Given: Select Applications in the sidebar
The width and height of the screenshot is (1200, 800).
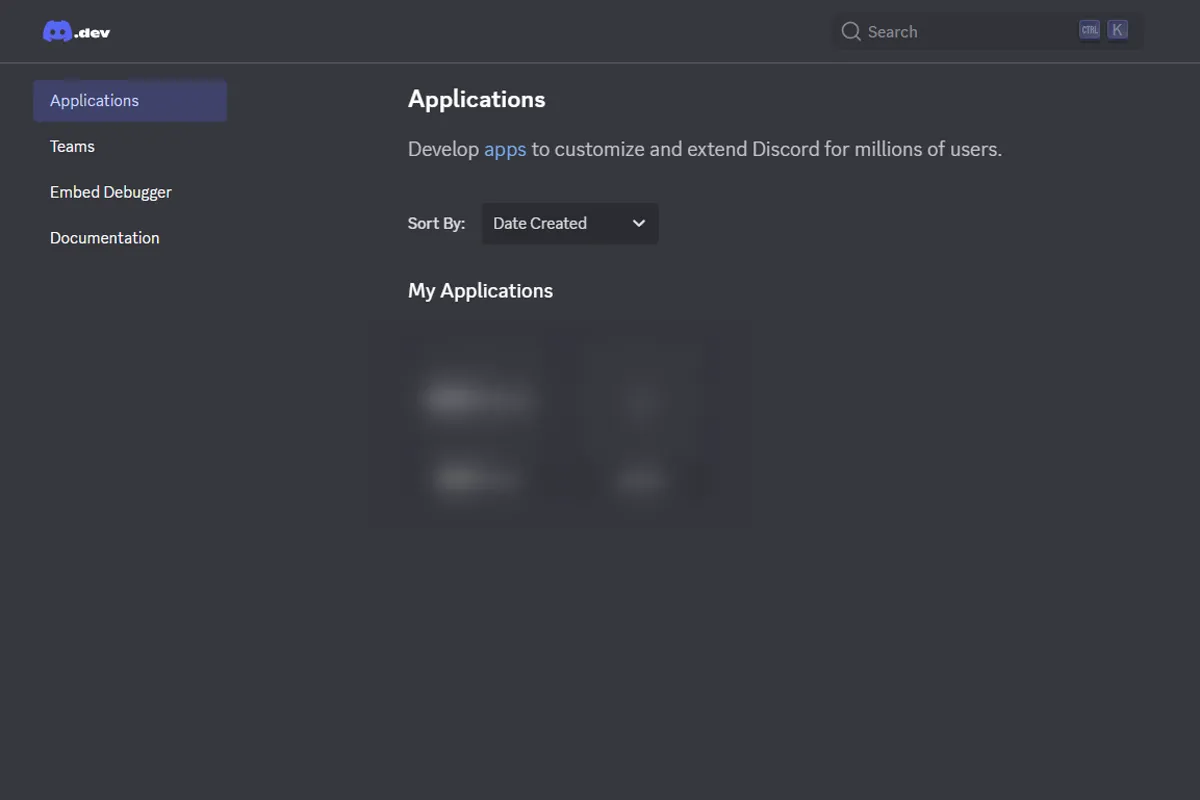Looking at the screenshot, I should coord(130,101).
